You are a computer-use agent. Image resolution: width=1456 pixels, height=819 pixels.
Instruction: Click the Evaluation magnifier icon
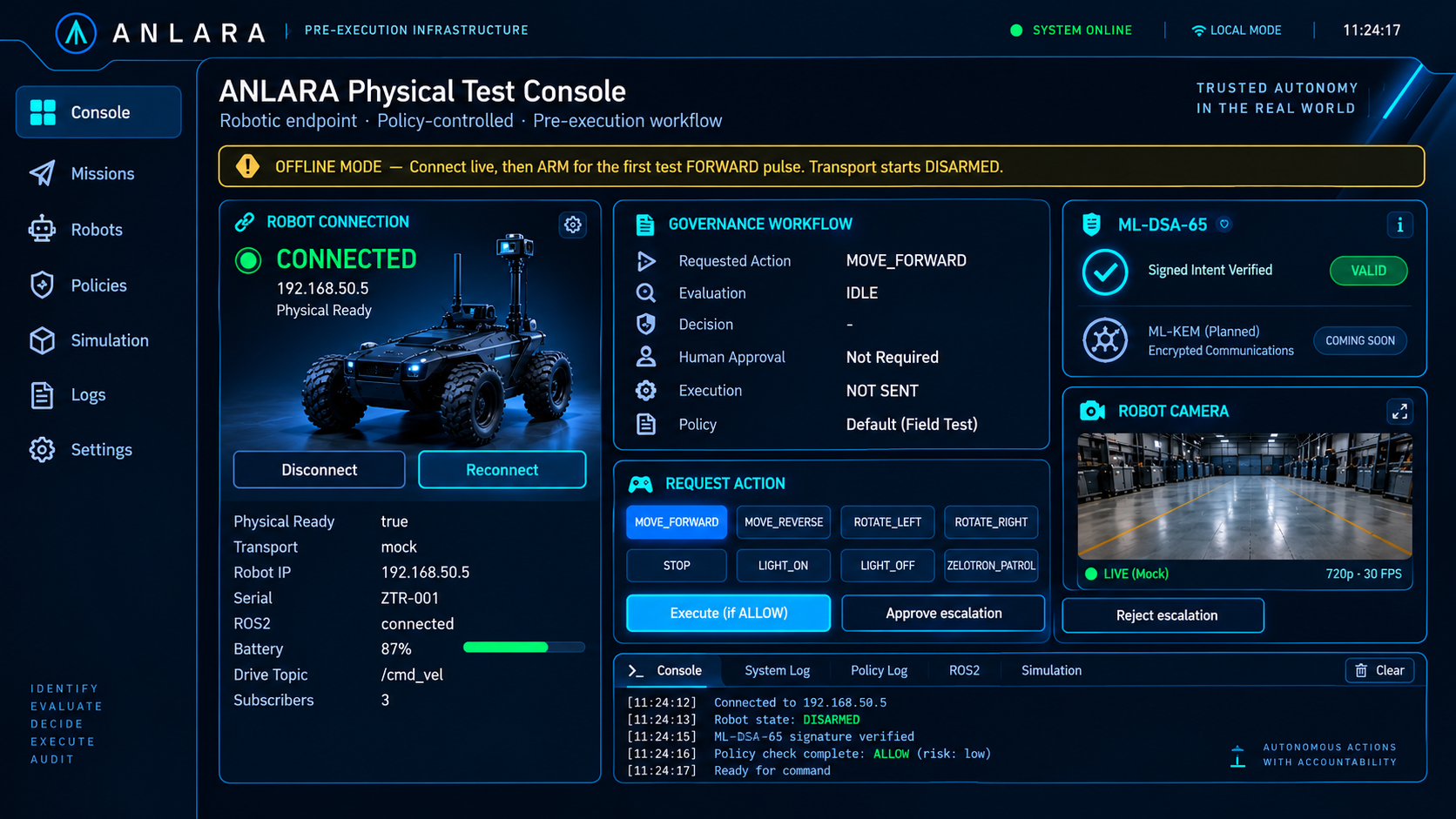[645, 293]
